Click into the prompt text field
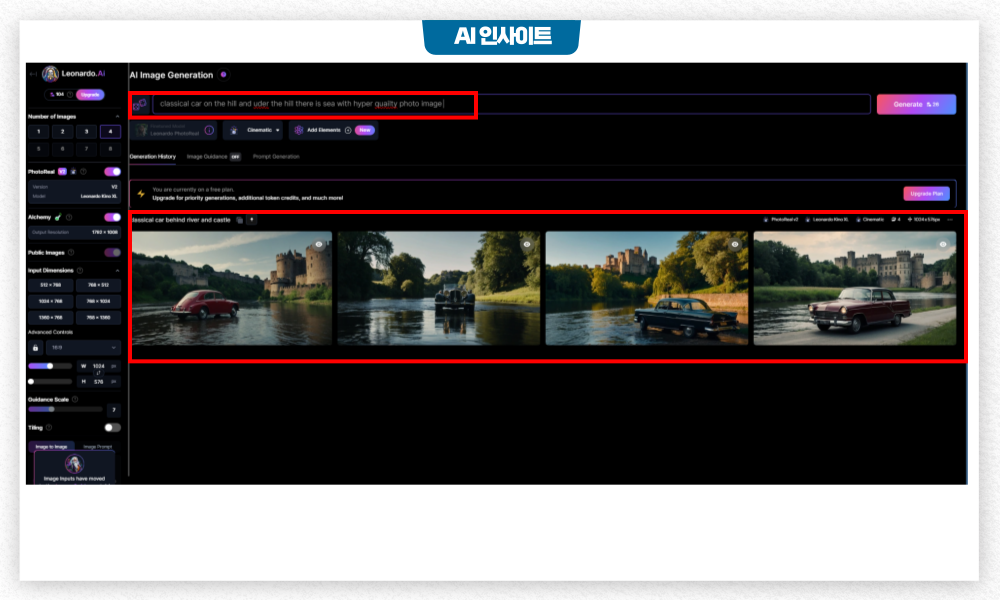The width and height of the screenshot is (1000, 600). click(x=511, y=104)
